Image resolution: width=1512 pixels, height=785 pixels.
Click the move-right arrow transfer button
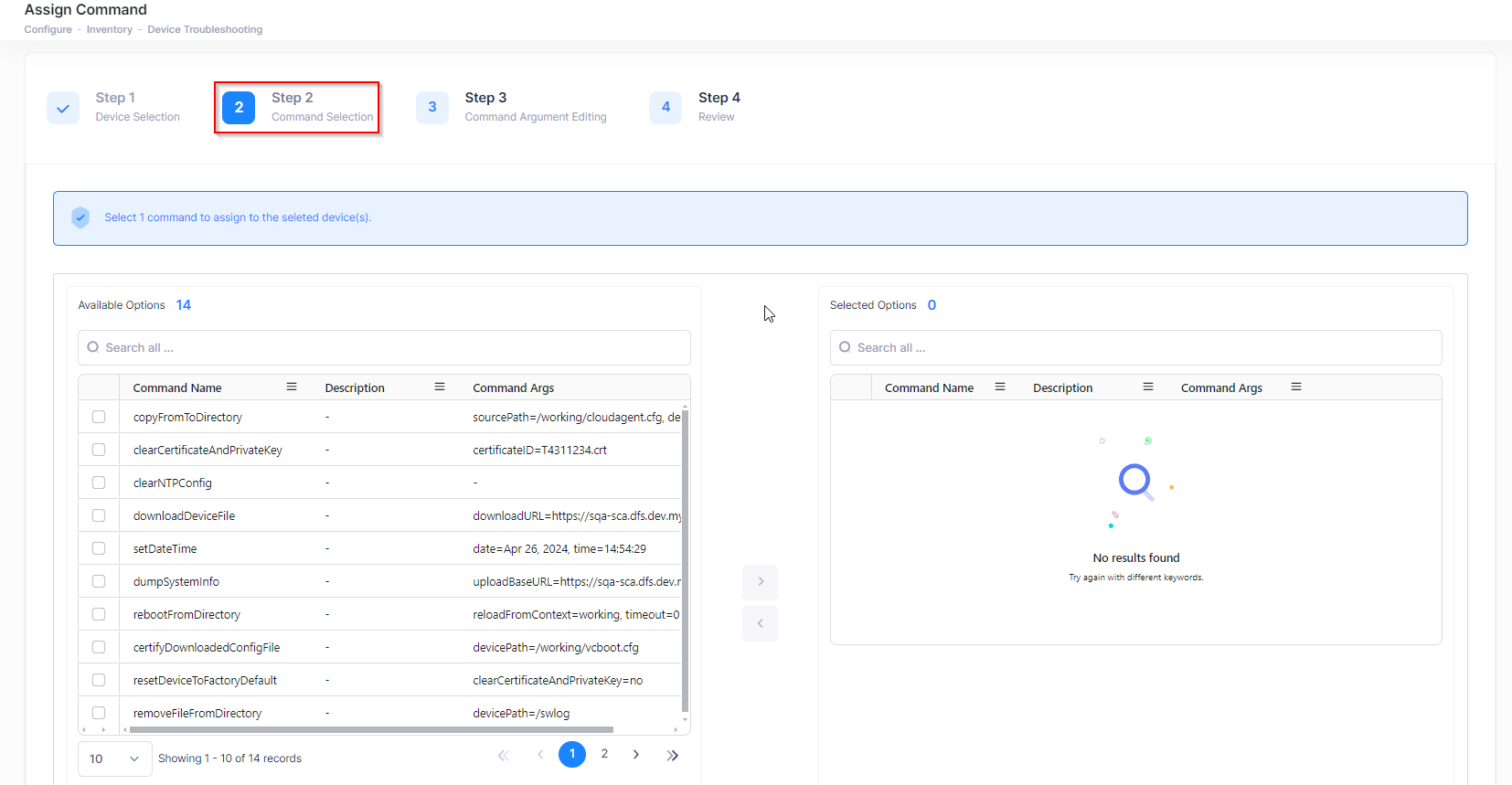pyautogui.click(x=760, y=582)
